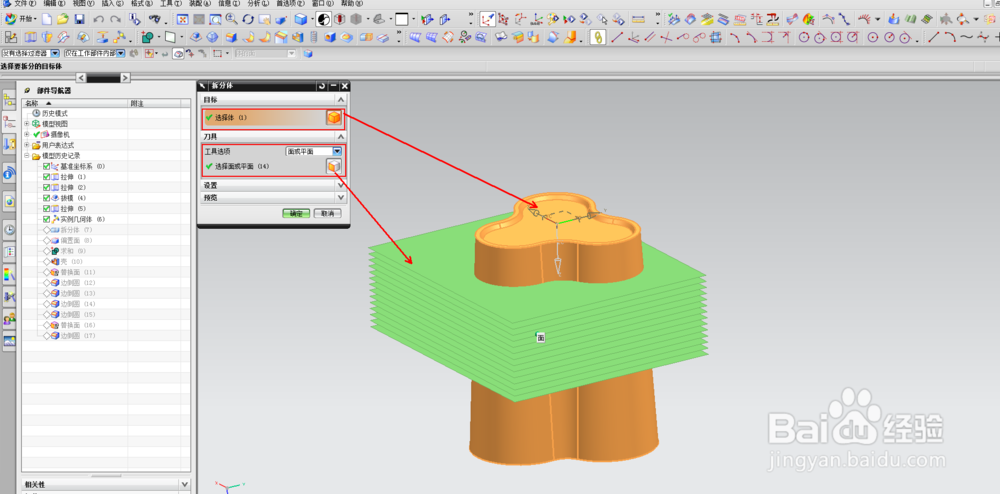Expand the 预览 section in dialog

[341, 198]
